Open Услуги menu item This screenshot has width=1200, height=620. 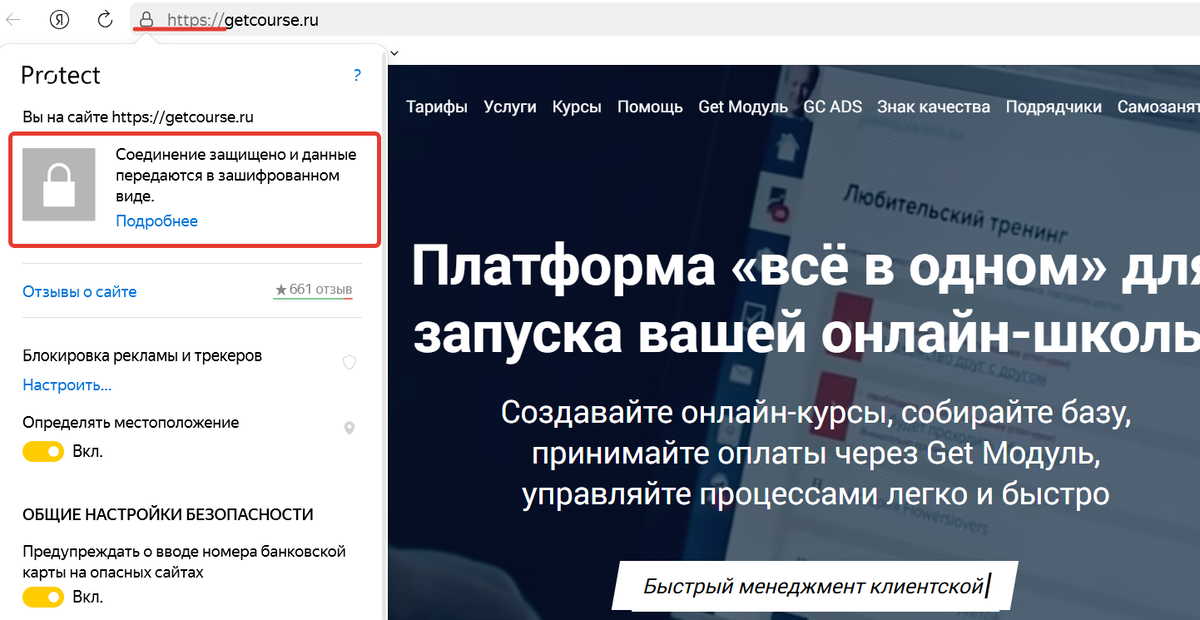pos(510,107)
